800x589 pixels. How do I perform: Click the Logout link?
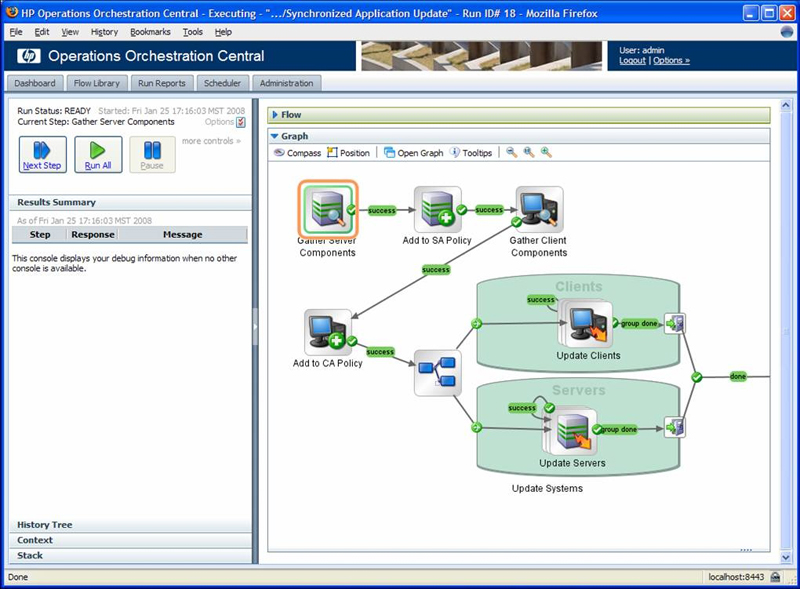[x=632, y=60]
